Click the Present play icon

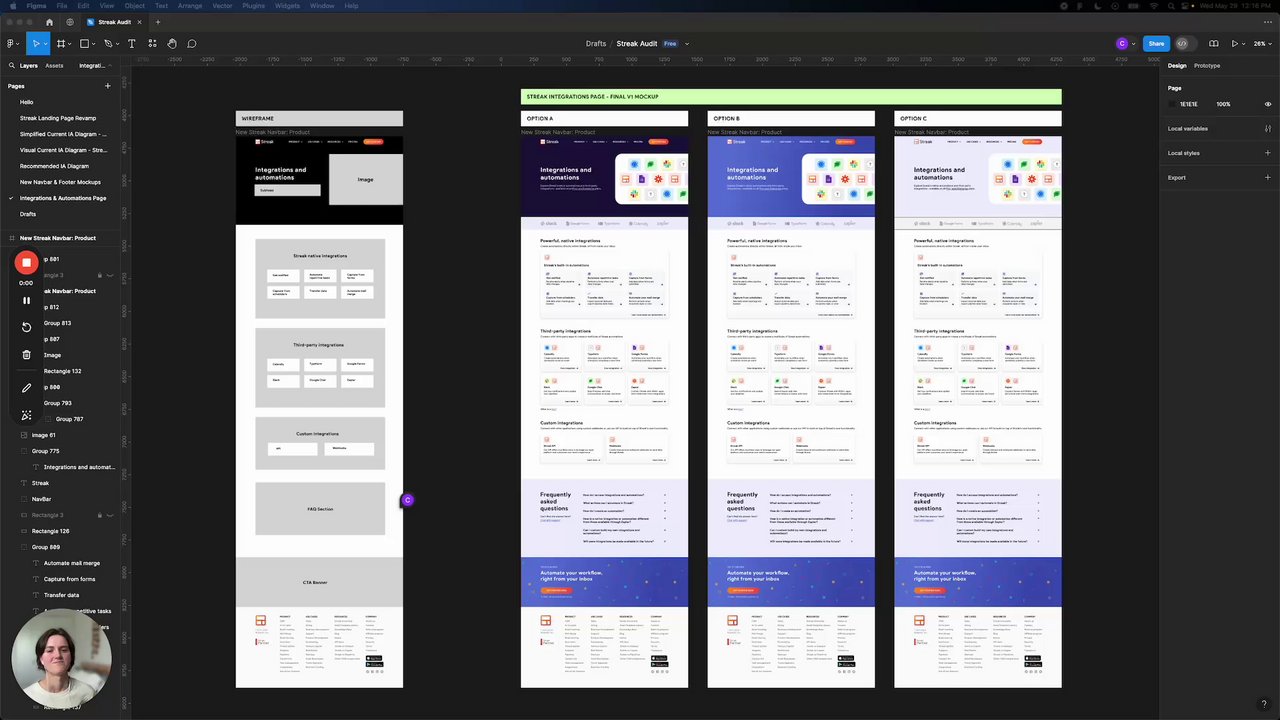(x=1235, y=43)
